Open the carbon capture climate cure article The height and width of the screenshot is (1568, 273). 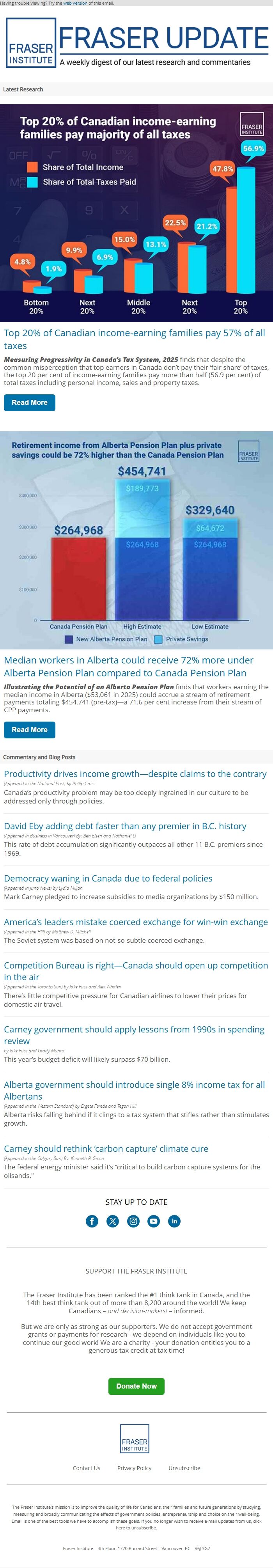coord(106,1149)
